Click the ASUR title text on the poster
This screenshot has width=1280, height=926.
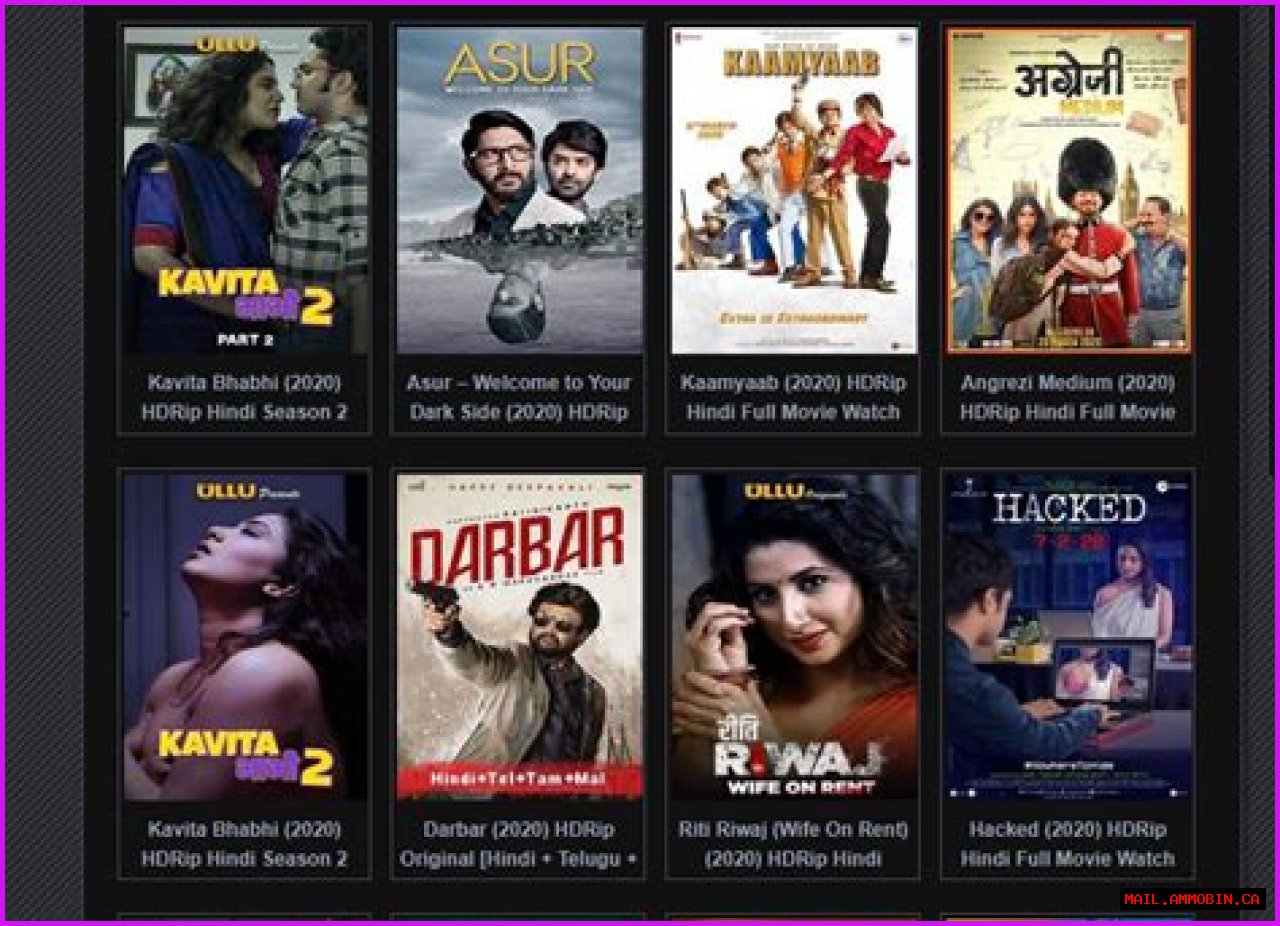point(520,64)
